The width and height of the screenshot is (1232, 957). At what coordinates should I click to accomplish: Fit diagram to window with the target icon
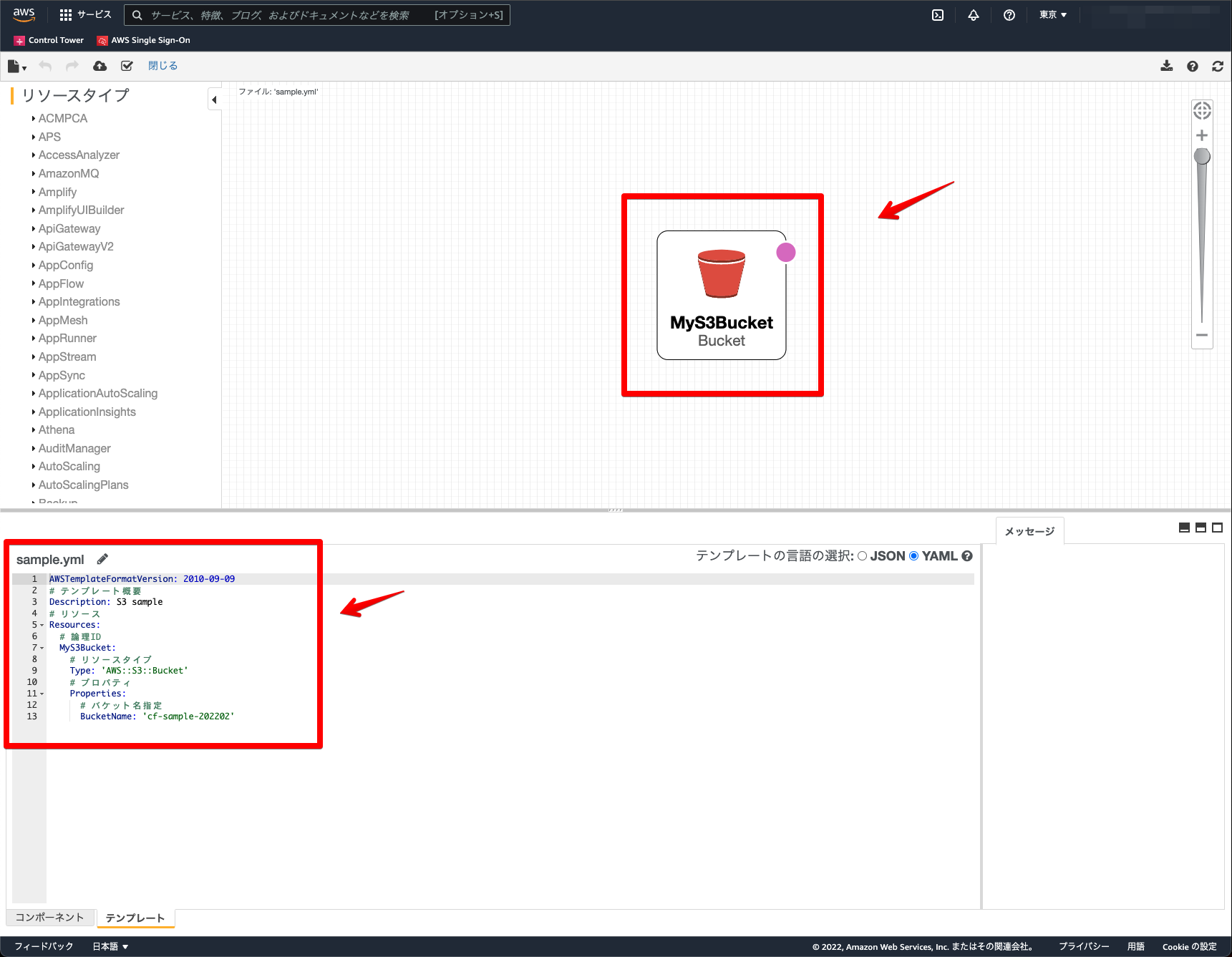click(1202, 111)
